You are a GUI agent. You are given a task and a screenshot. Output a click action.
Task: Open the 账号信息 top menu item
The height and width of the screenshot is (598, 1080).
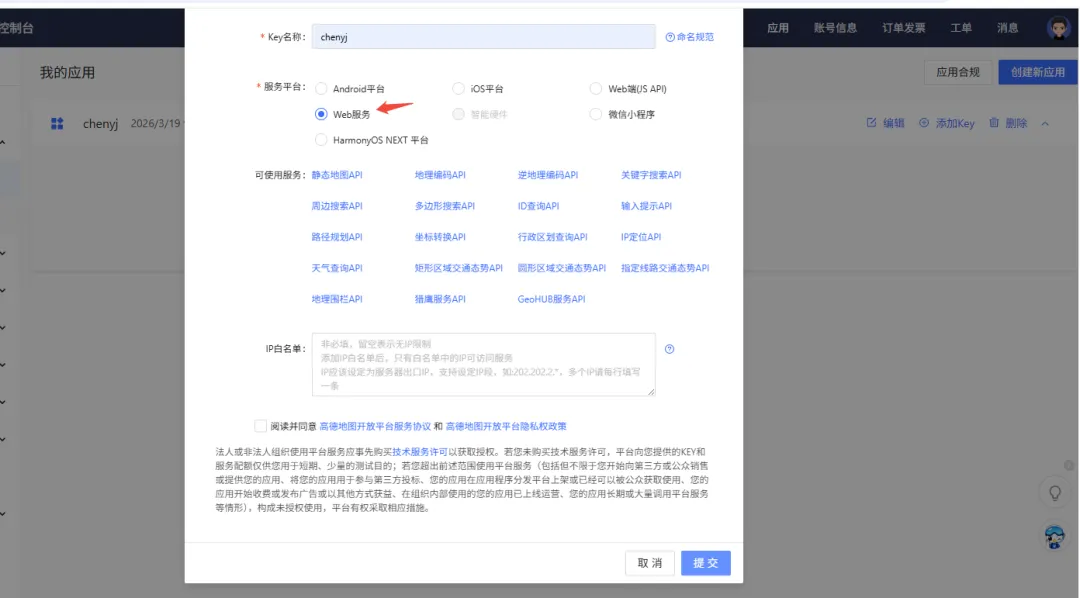pyautogui.click(x=835, y=28)
